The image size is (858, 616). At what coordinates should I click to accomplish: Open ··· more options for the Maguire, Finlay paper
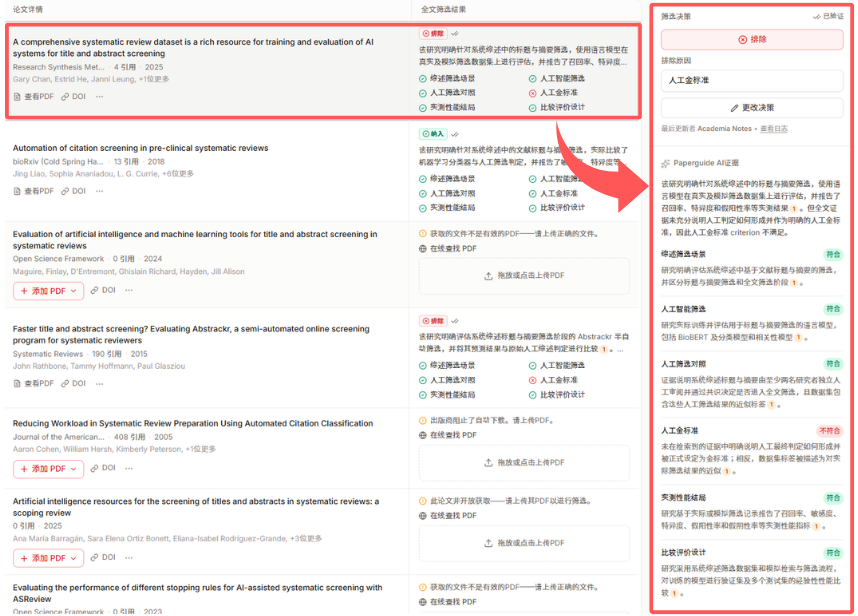[129, 290]
